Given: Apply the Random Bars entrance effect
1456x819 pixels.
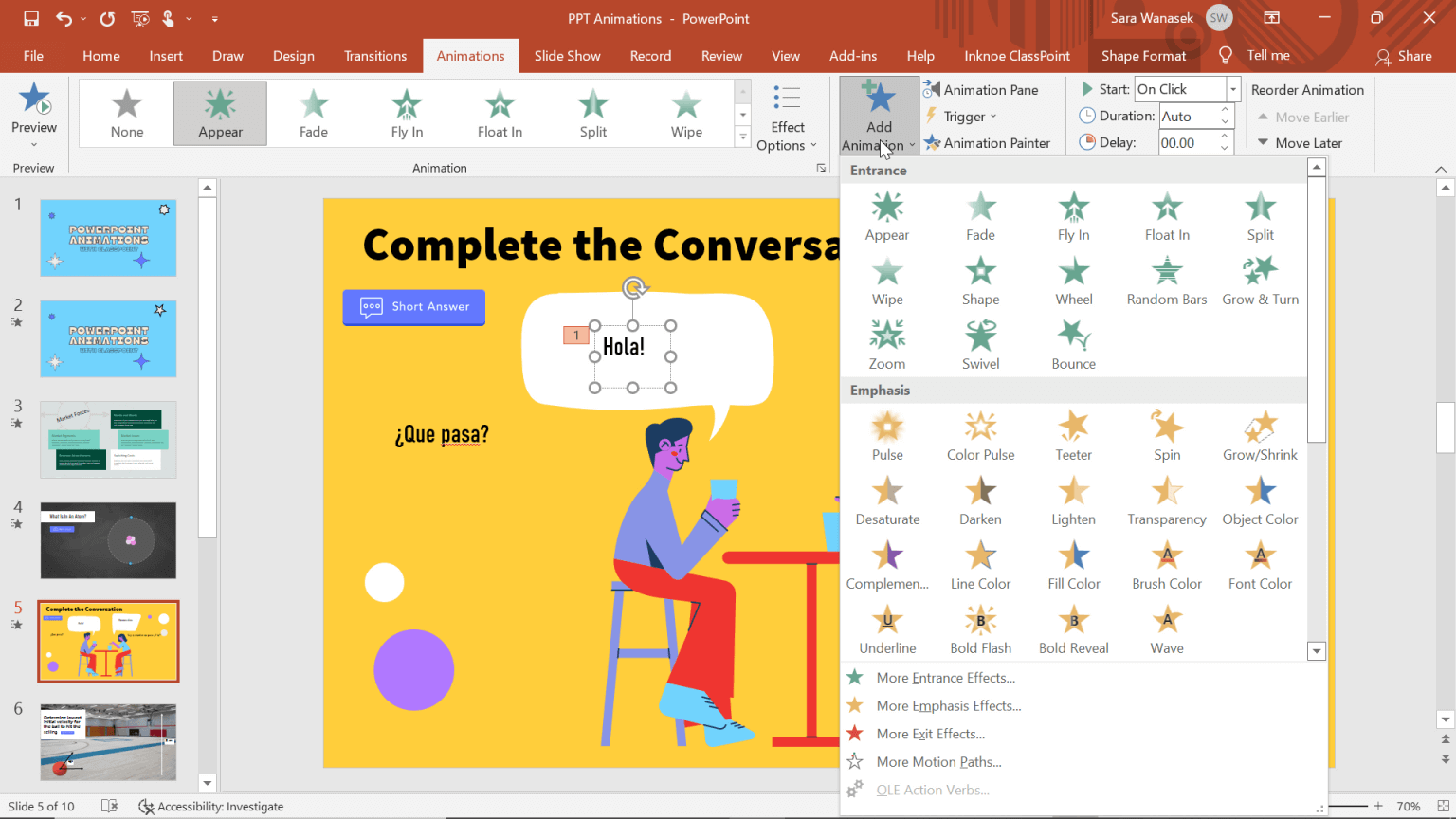Looking at the screenshot, I should tap(1166, 280).
